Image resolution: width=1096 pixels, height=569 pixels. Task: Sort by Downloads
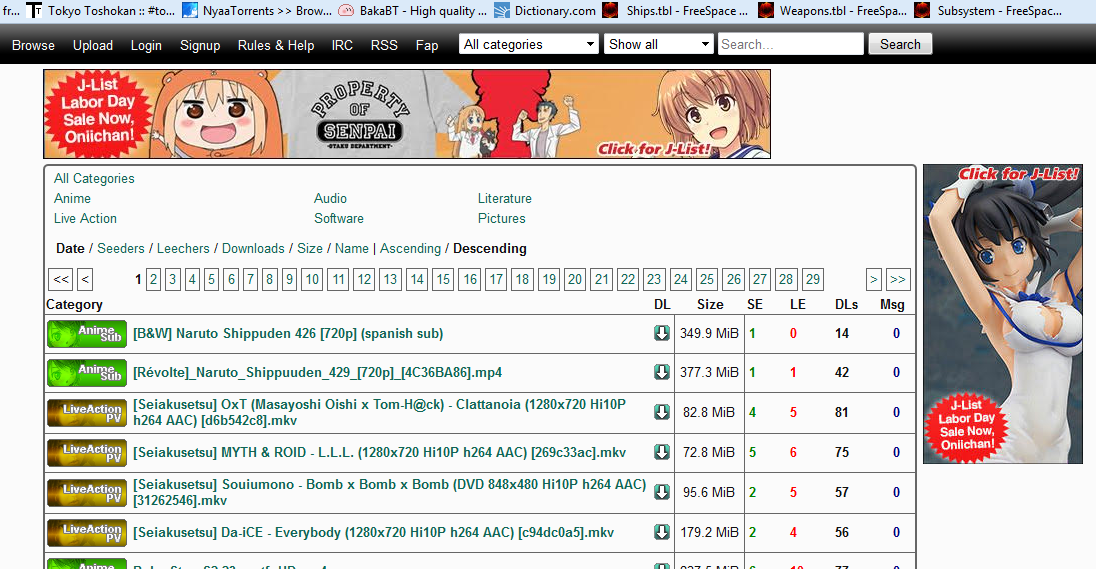[x=253, y=248]
